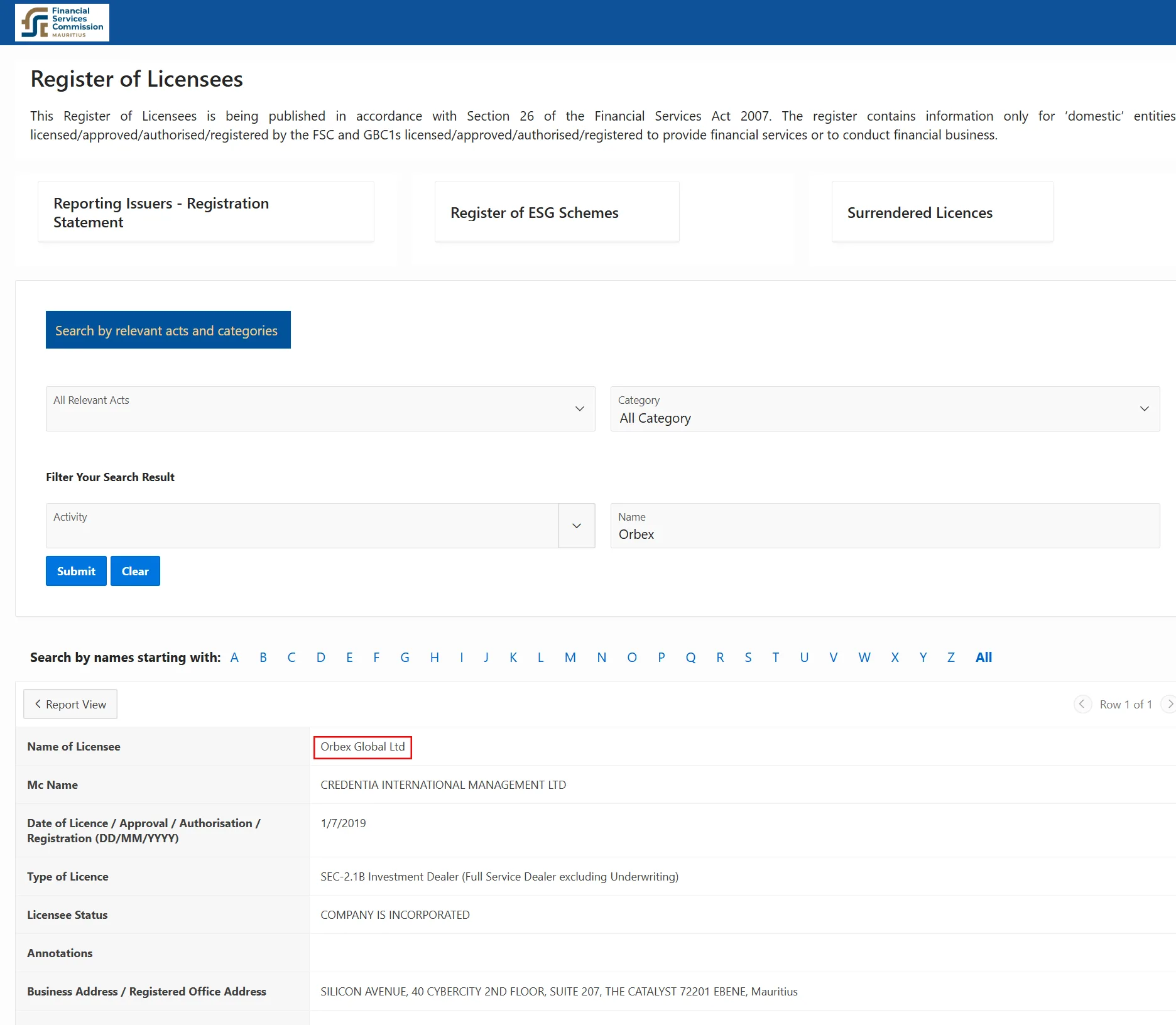Filter names starting with W
Viewport: 1176px width, 1025px height.
click(864, 658)
